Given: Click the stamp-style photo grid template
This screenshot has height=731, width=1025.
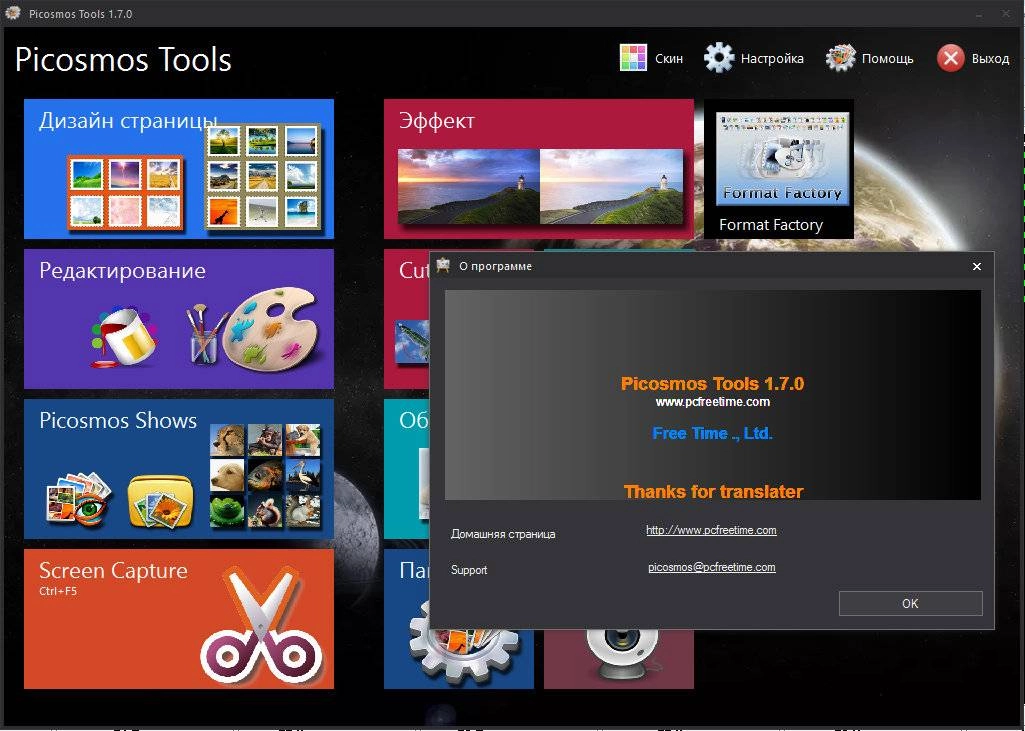Looking at the screenshot, I should click(x=263, y=177).
